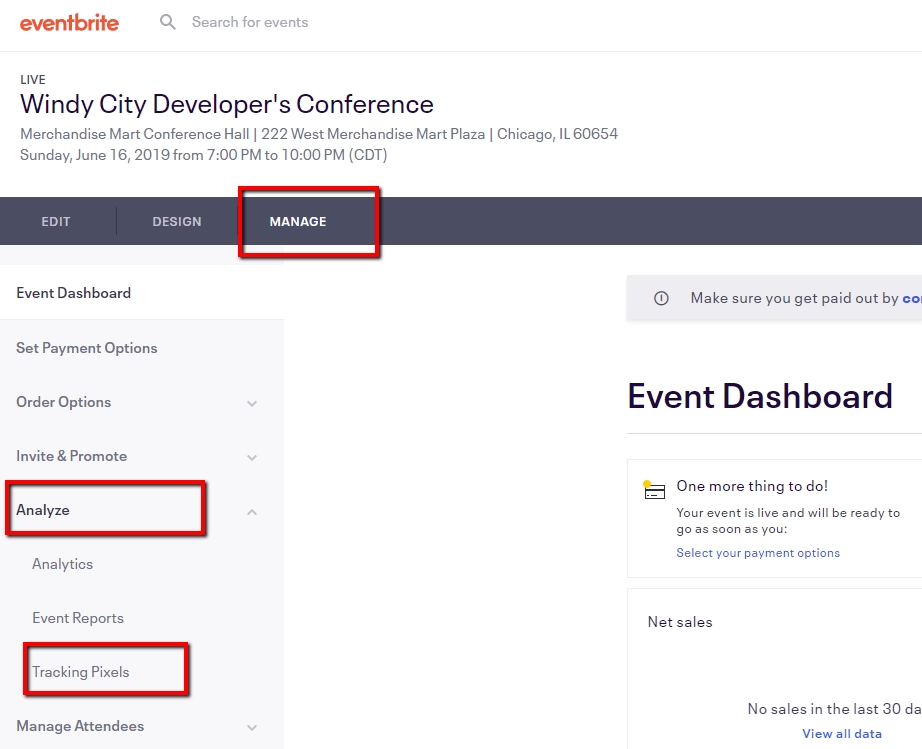This screenshot has width=922, height=749.
Task: Click the Event Dashboard heading
Action: [760, 396]
